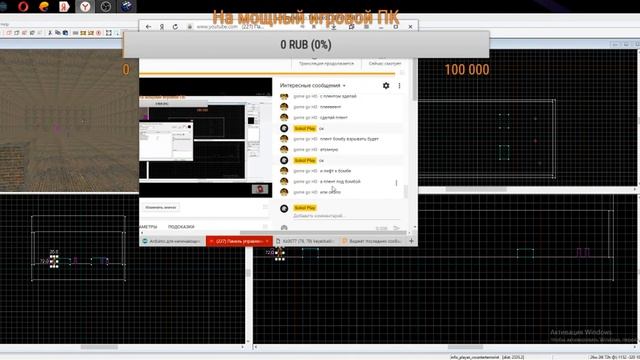Click the live stream preview thumbnail
The image size is (640, 360).
[x=205, y=138]
